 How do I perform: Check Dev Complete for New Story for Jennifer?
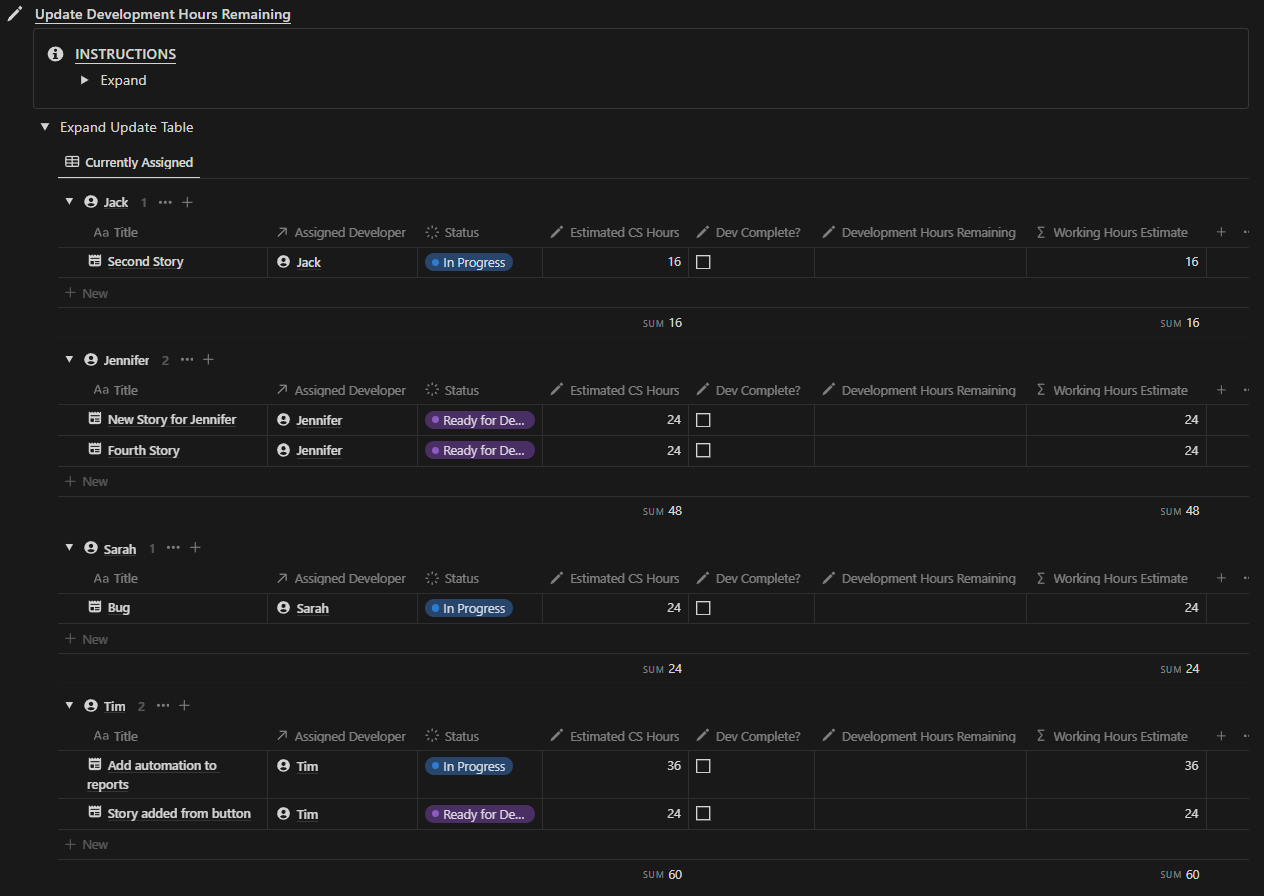(x=703, y=420)
